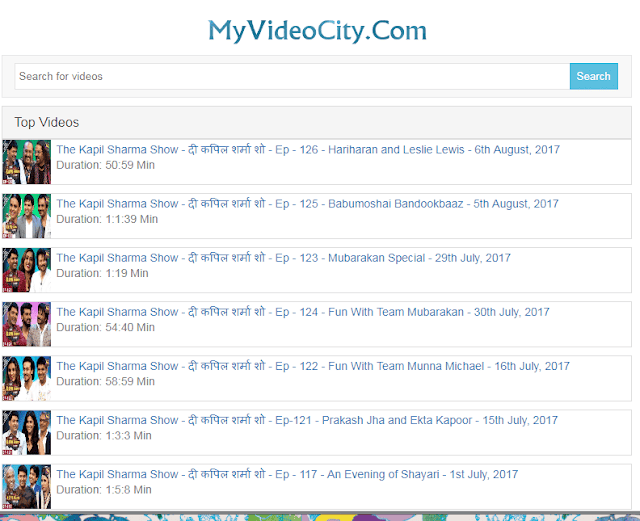Click the blue Search button
This screenshot has height=521, width=640.
tap(593, 76)
